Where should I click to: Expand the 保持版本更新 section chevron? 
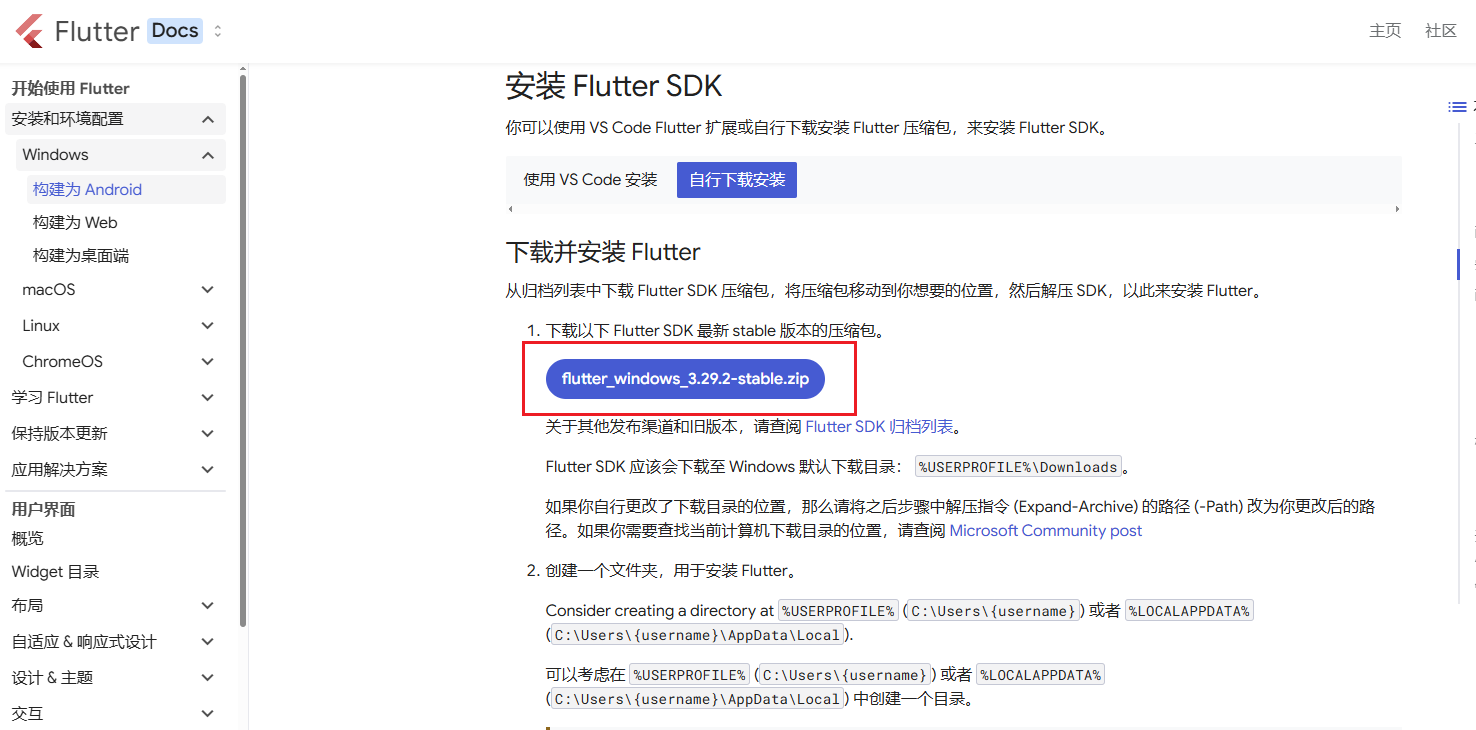208,434
